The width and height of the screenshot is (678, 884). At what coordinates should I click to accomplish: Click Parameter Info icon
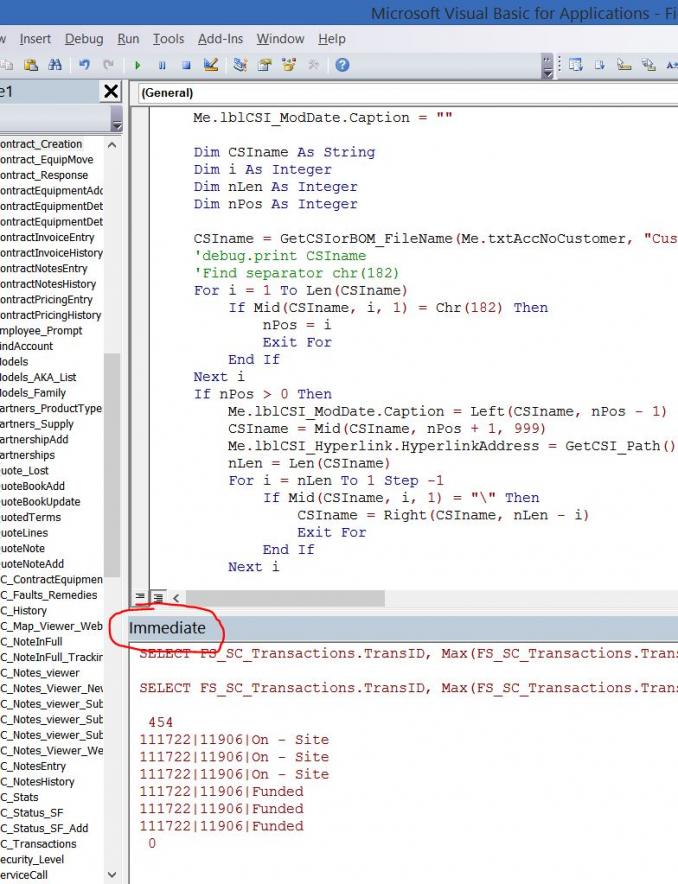(x=649, y=65)
